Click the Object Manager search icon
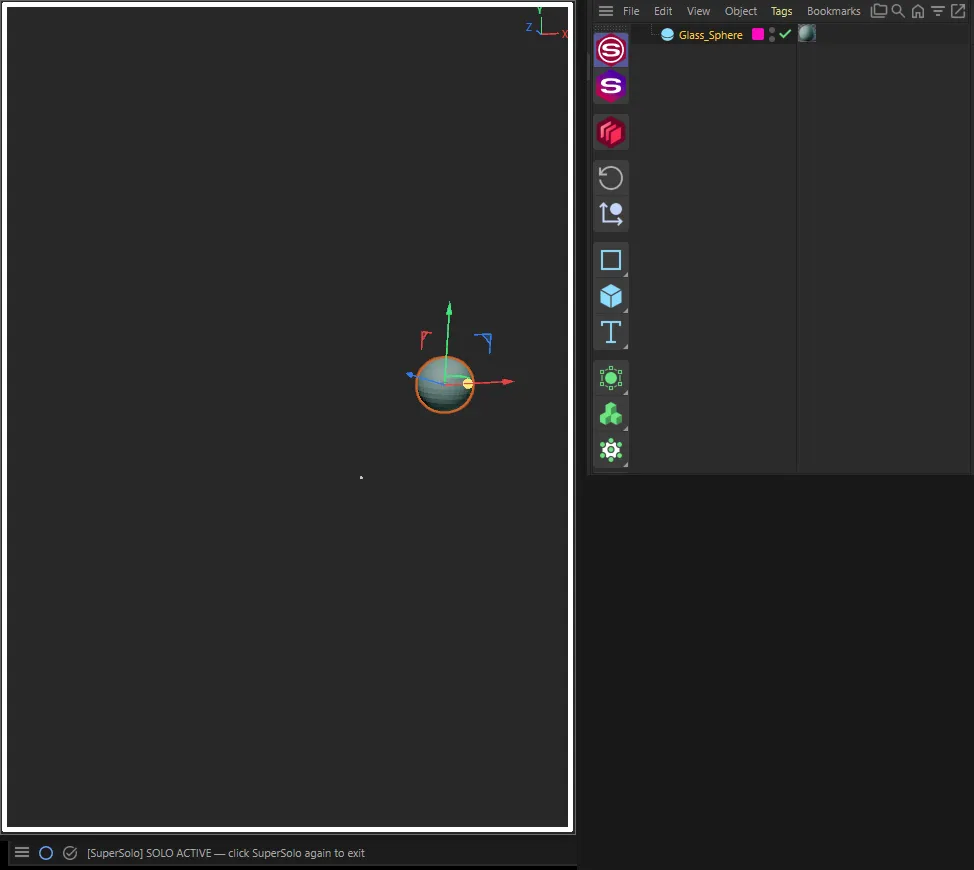This screenshot has width=974, height=870. click(x=898, y=11)
